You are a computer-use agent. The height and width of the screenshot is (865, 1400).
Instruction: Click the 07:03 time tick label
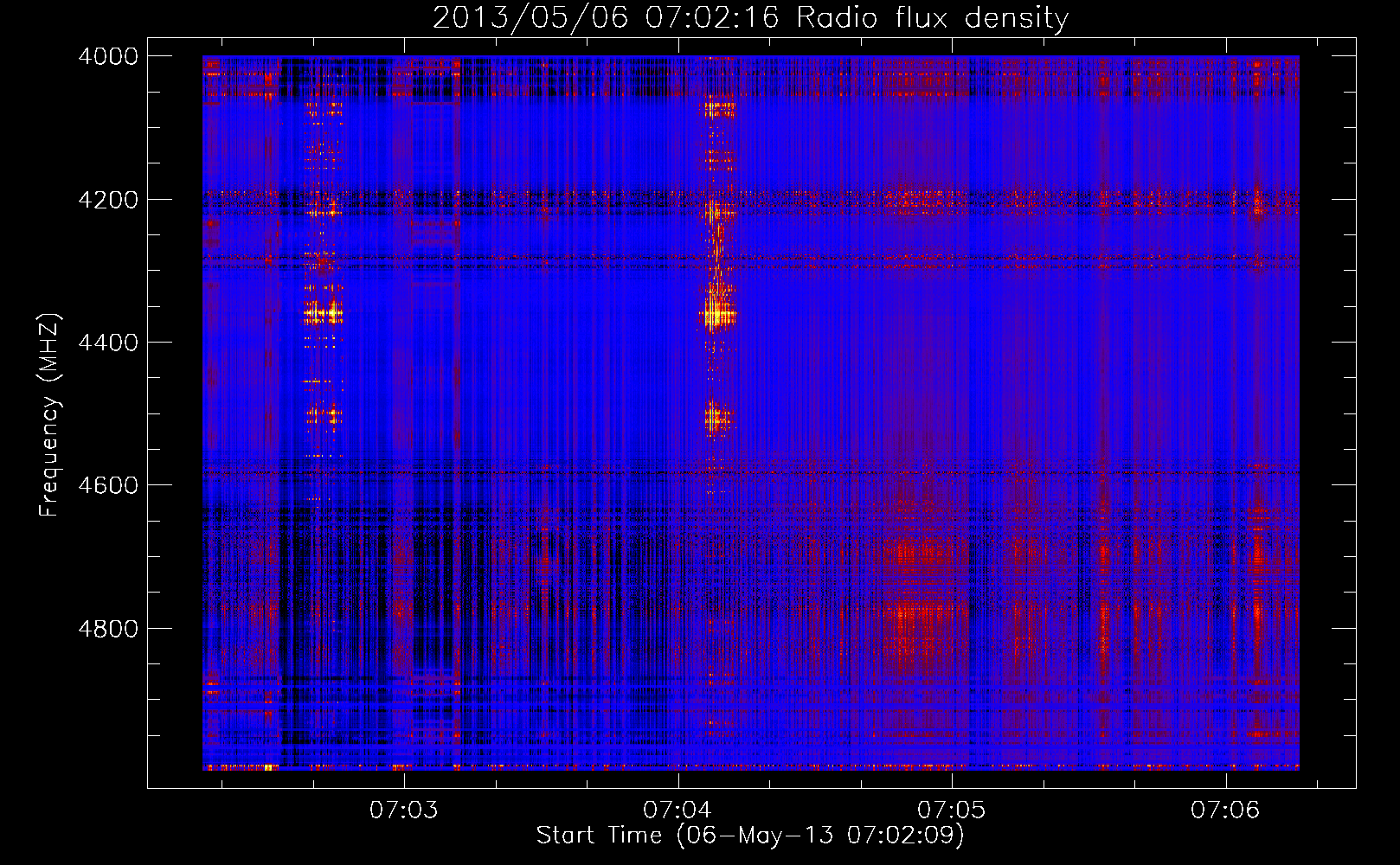tap(404, 811)
